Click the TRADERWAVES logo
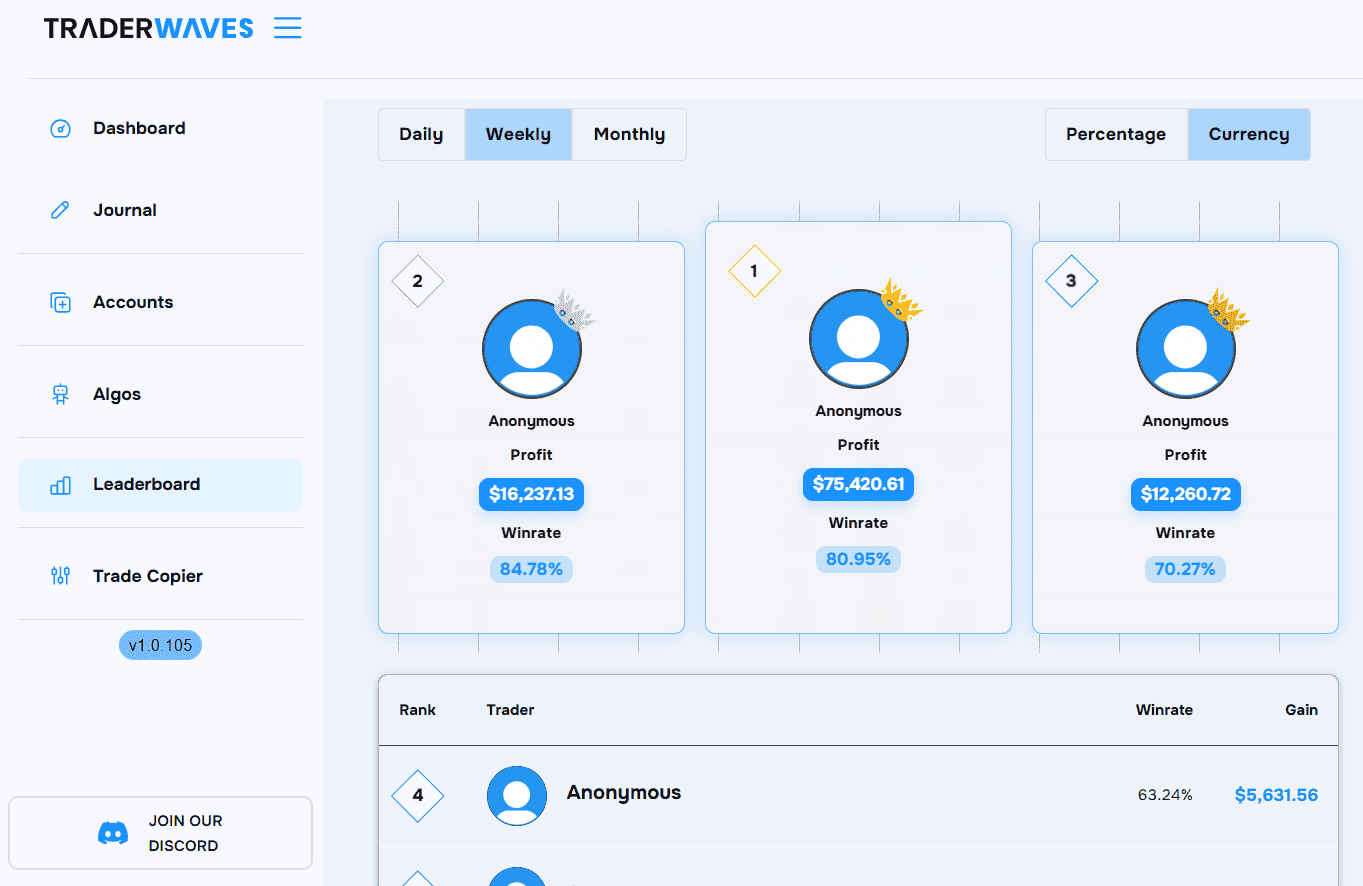This screenshot has width=1363, height=886. [x=148, y=28]
